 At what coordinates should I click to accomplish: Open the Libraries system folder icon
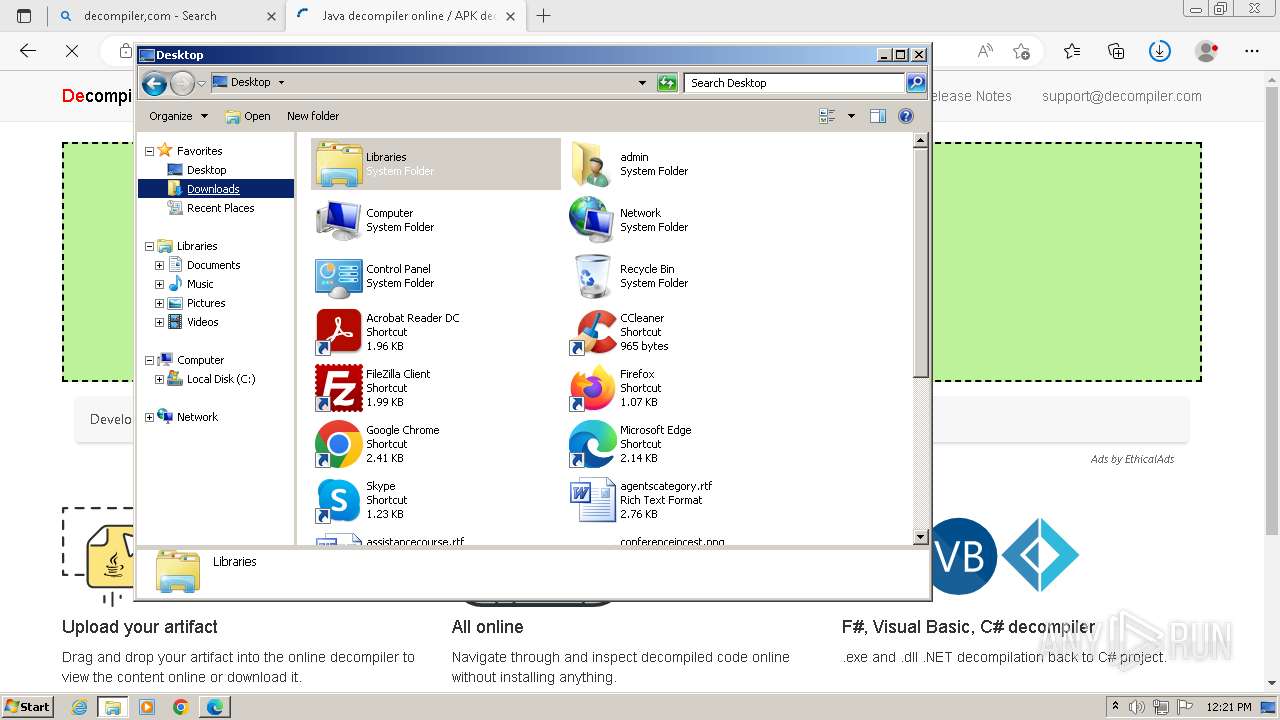pos(339,164)
